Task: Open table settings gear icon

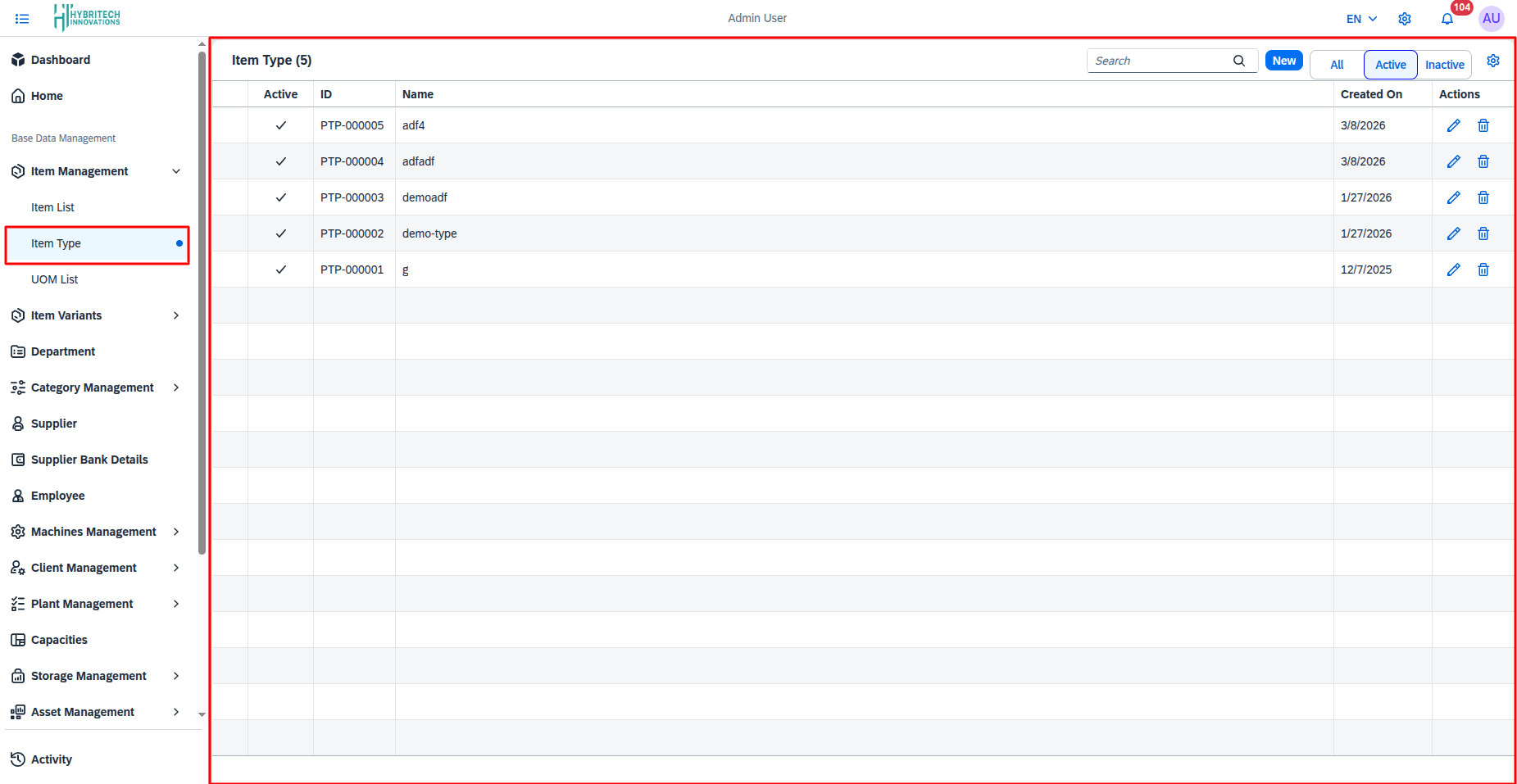Action: (x=1492, y=61)
